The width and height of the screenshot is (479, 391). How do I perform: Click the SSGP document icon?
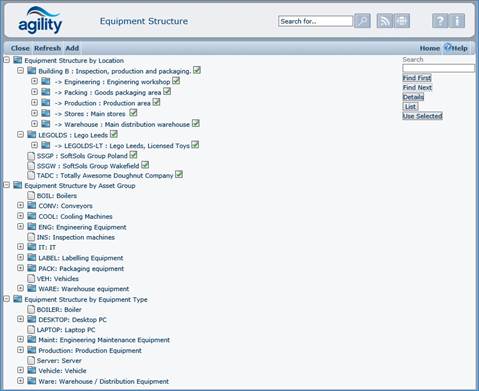31,156
